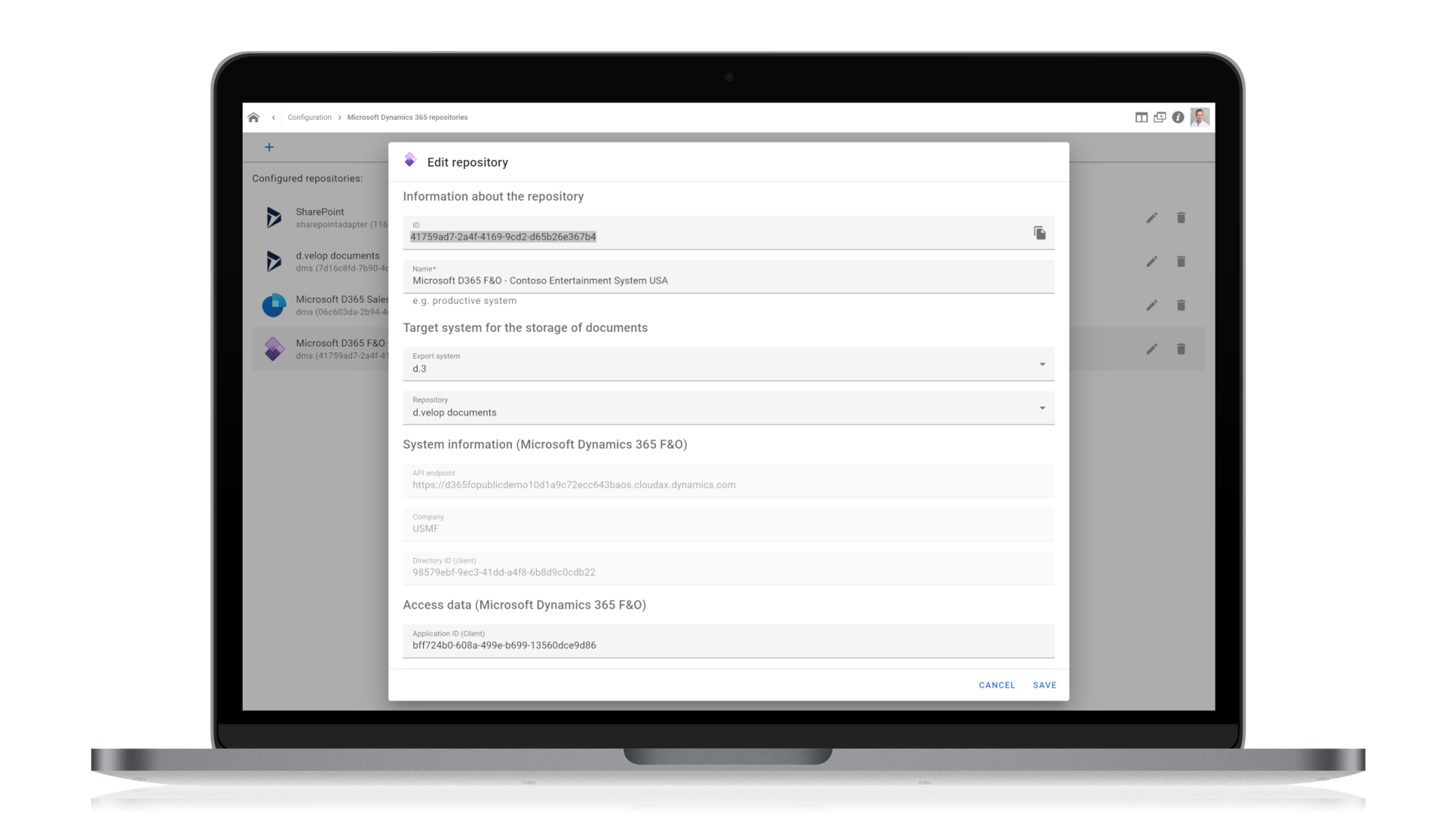Edit the d.velop documents repository with pencil icon
1456x837 pixels.
point(1152,262)
